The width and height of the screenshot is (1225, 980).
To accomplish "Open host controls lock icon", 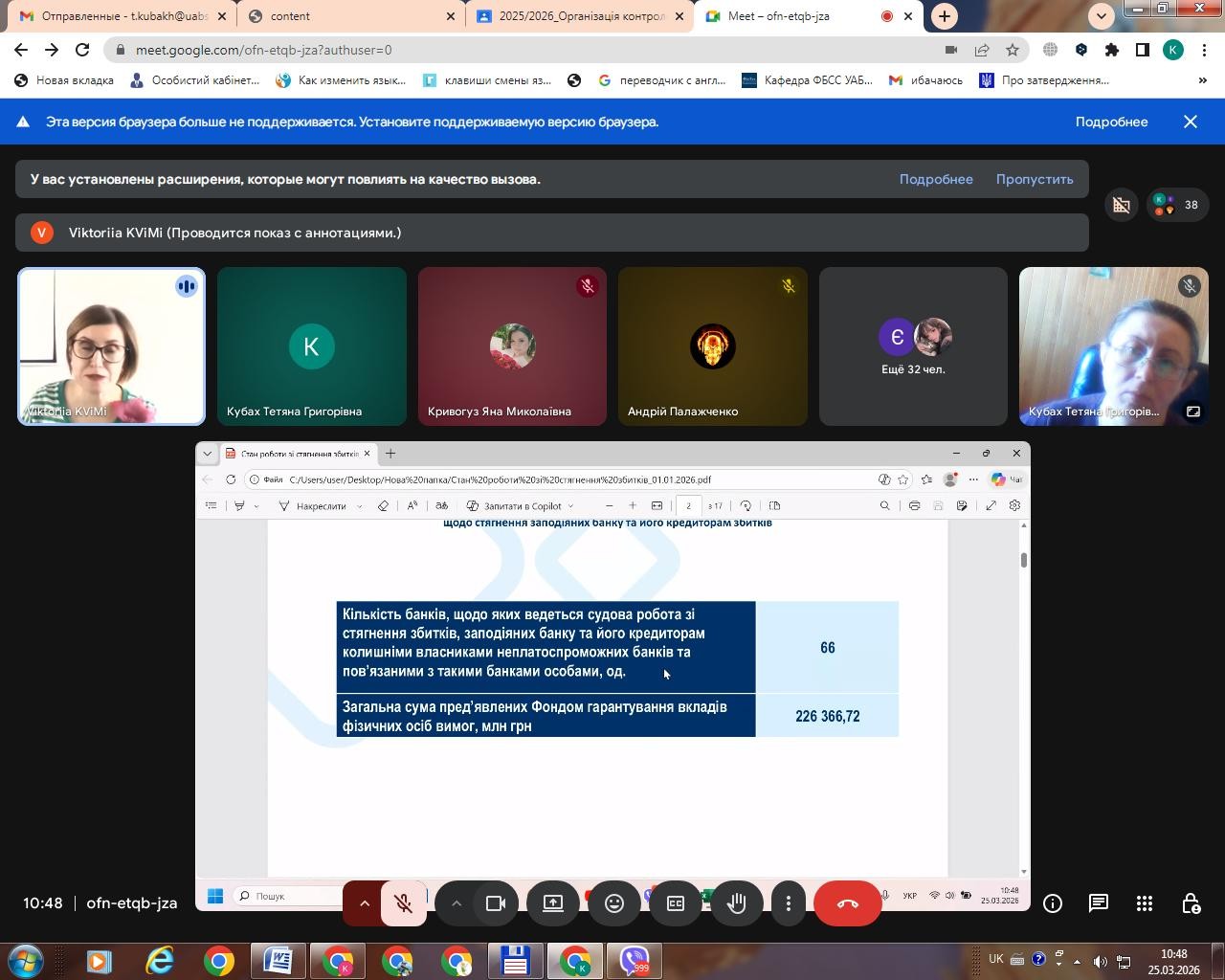I will click(x=1190, y=903).
